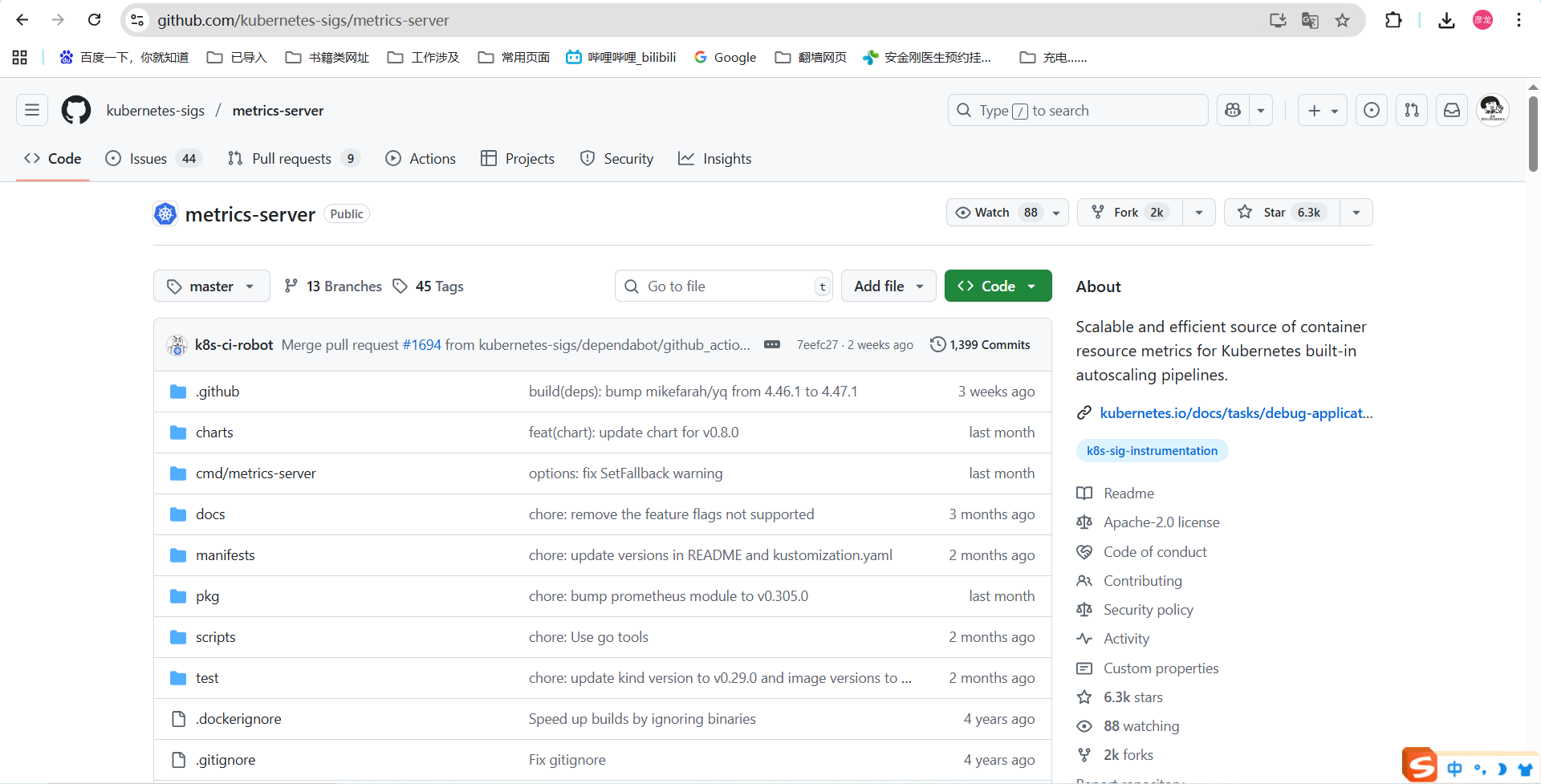The height and width of the screenshot is (784, 1541).
Task: Open the pull requests icon in header
Action: 1412,110
